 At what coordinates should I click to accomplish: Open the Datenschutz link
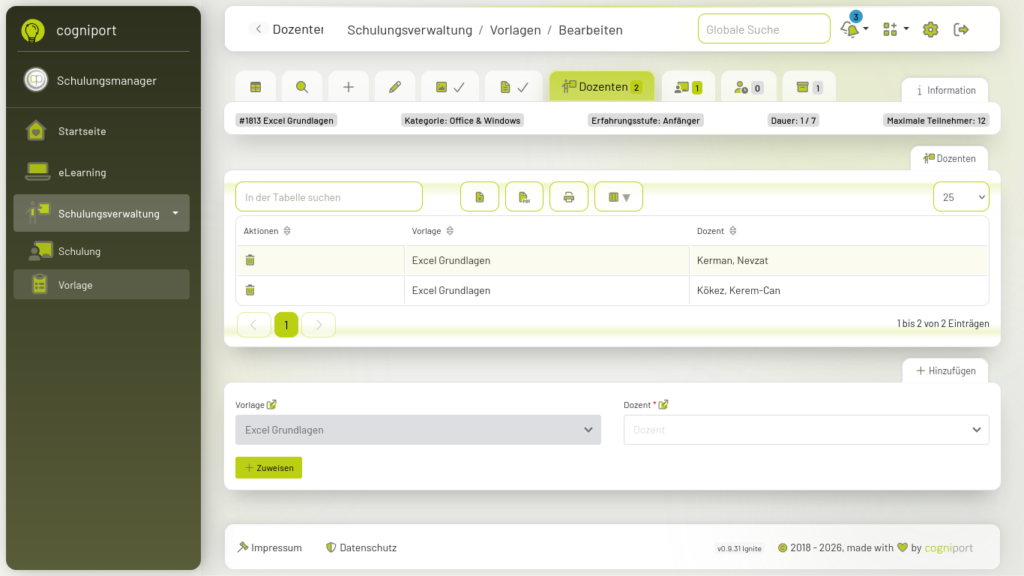coord(361,548)
